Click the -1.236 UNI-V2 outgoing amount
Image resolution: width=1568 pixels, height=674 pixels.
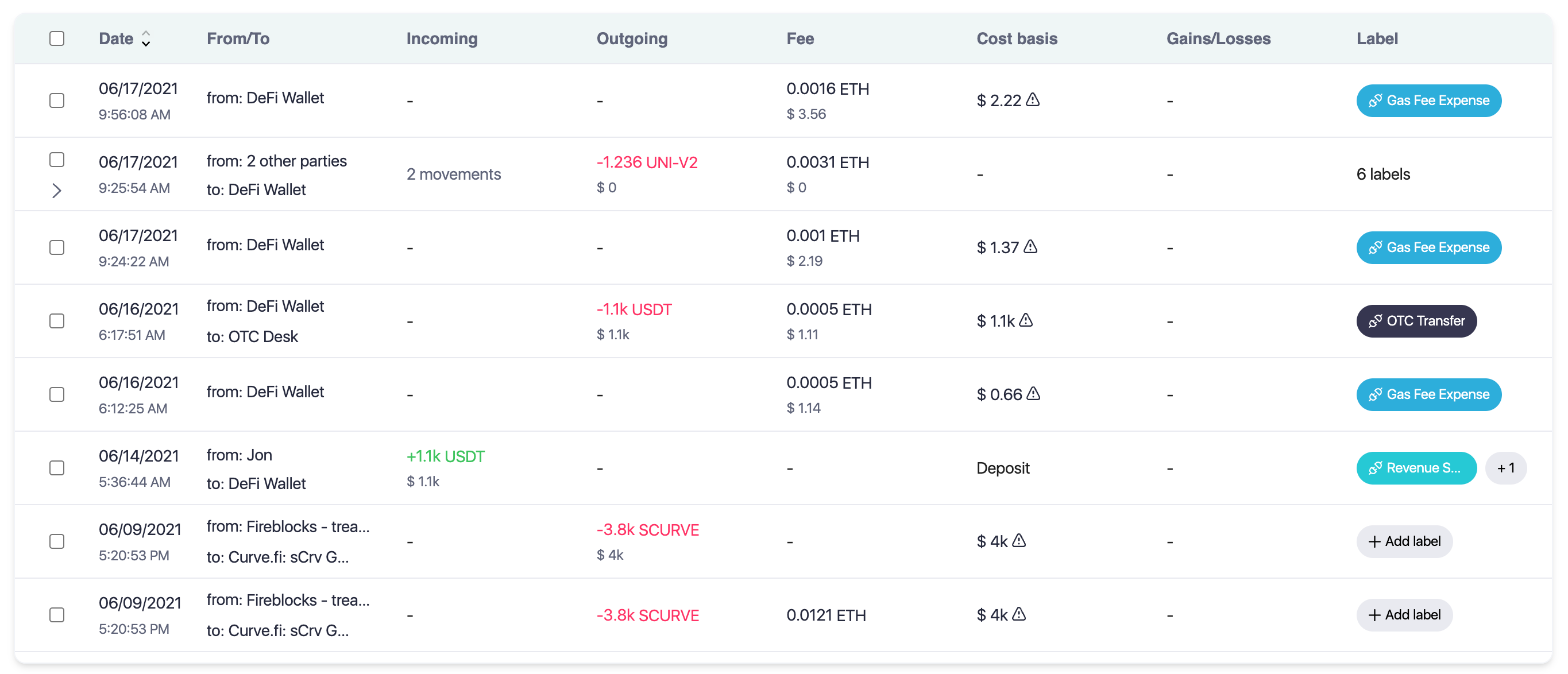(646, 162)
